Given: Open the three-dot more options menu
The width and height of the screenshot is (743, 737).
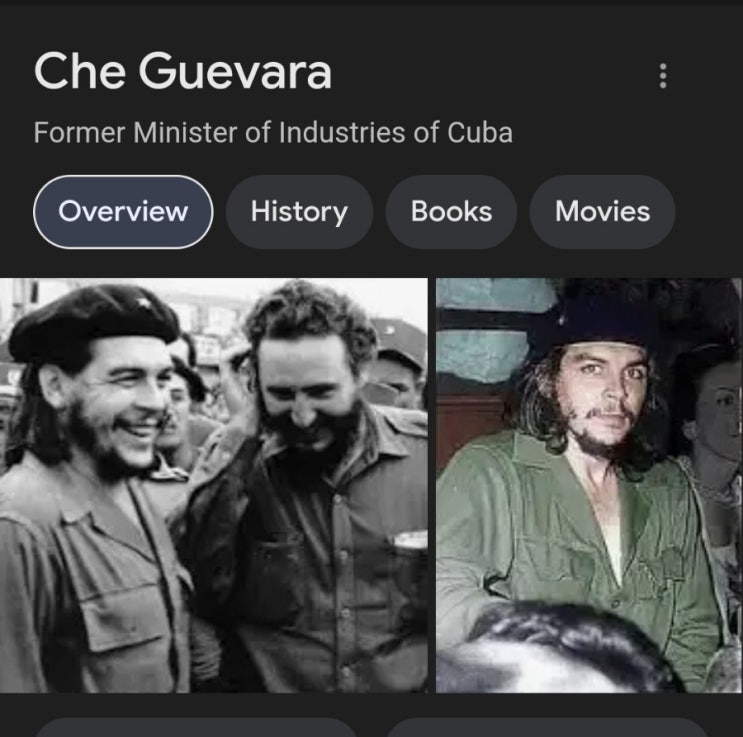Looking at the screenshot, I should (x=663, y=75).
